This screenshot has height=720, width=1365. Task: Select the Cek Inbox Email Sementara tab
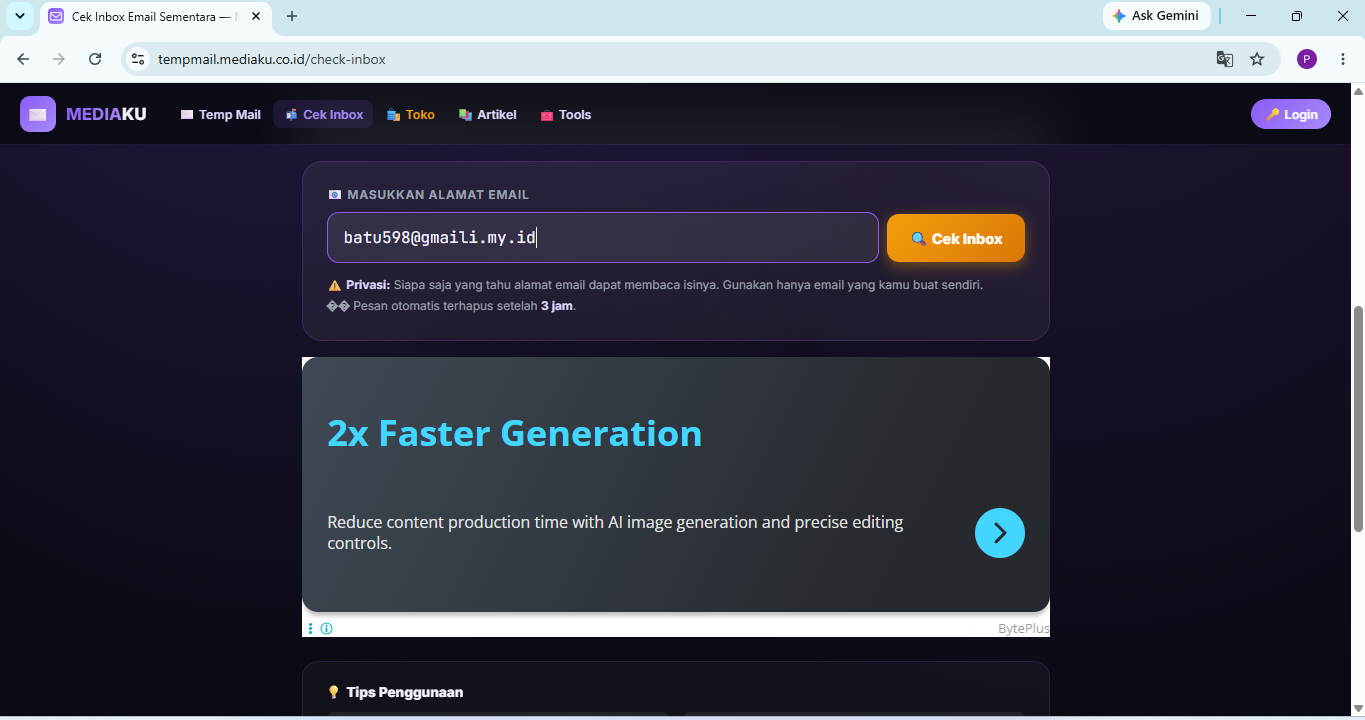pyautogui.click(x=155, y=17)
